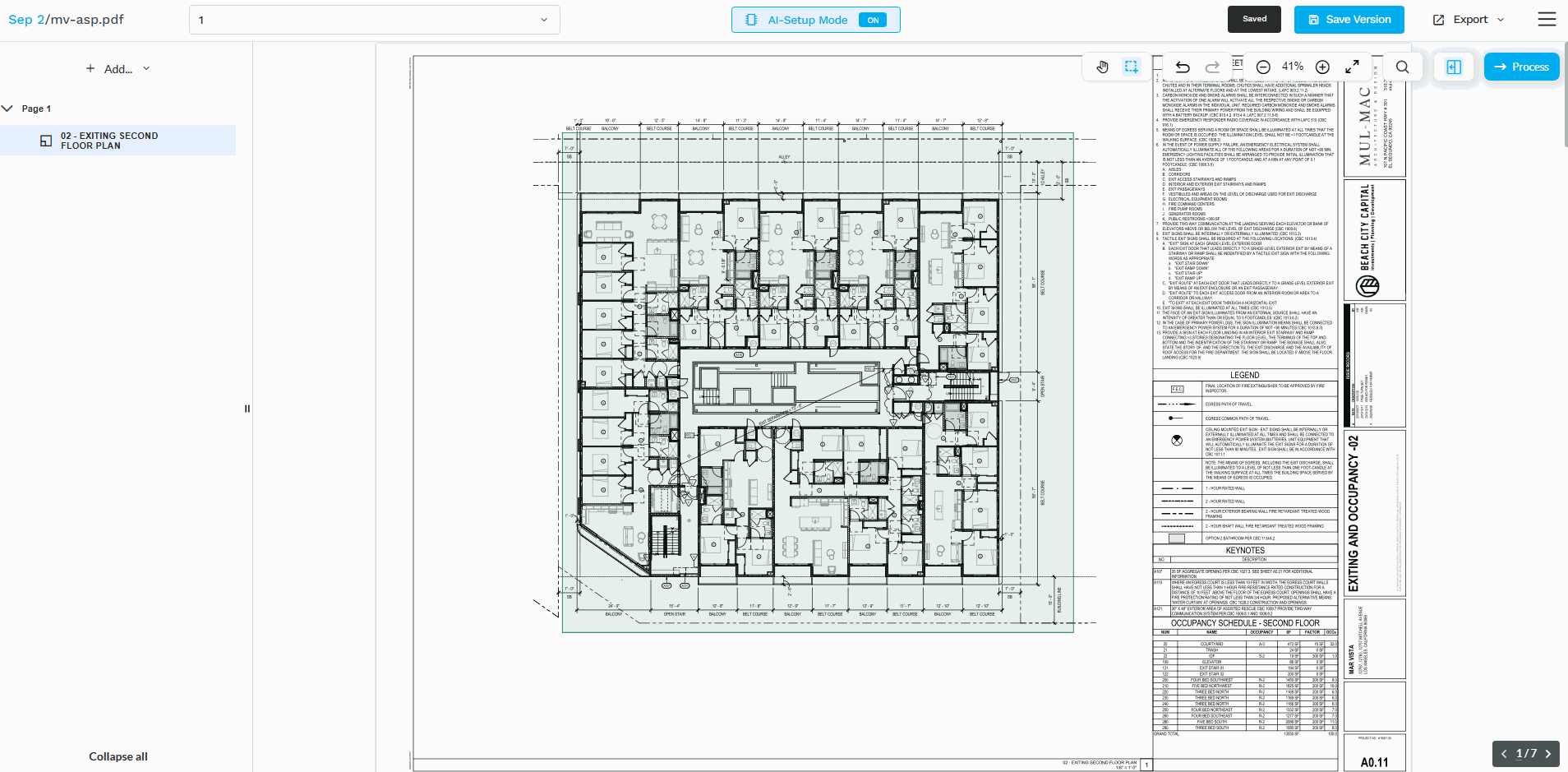Select 02 - Exiting Second Floor Plan item
This screenshot has height=772, width=1568.
[x=109, y=141]
